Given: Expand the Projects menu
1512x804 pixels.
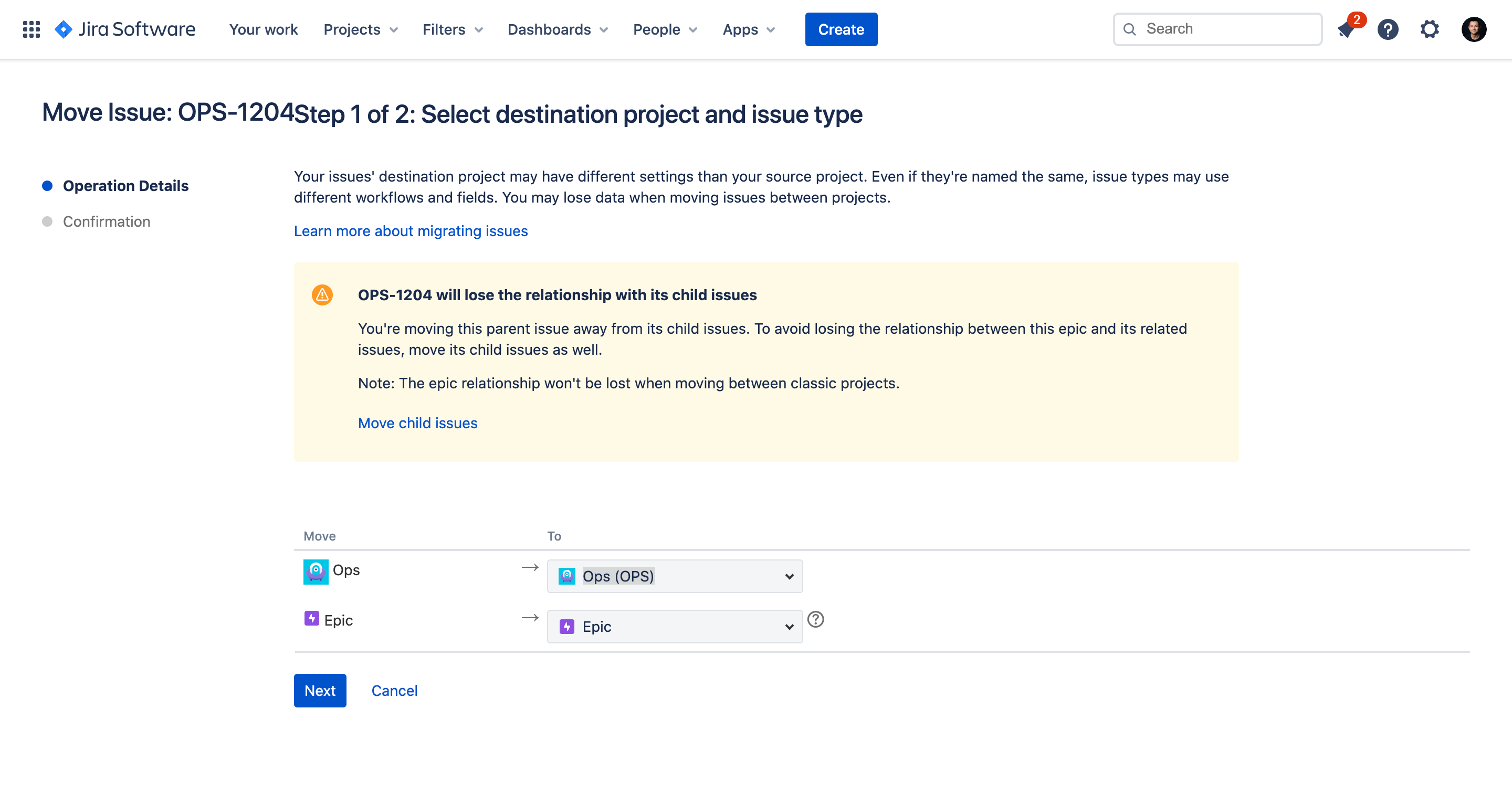Looking at the screenshot, I should point(360,29).
